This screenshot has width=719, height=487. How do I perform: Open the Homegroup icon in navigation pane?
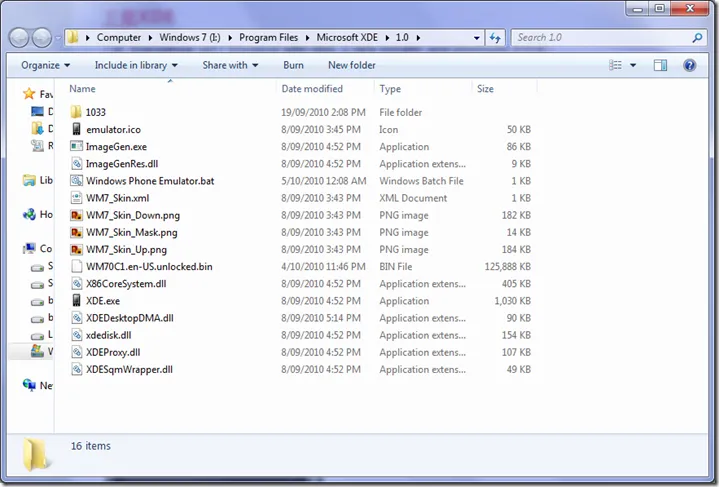point(29,214)
